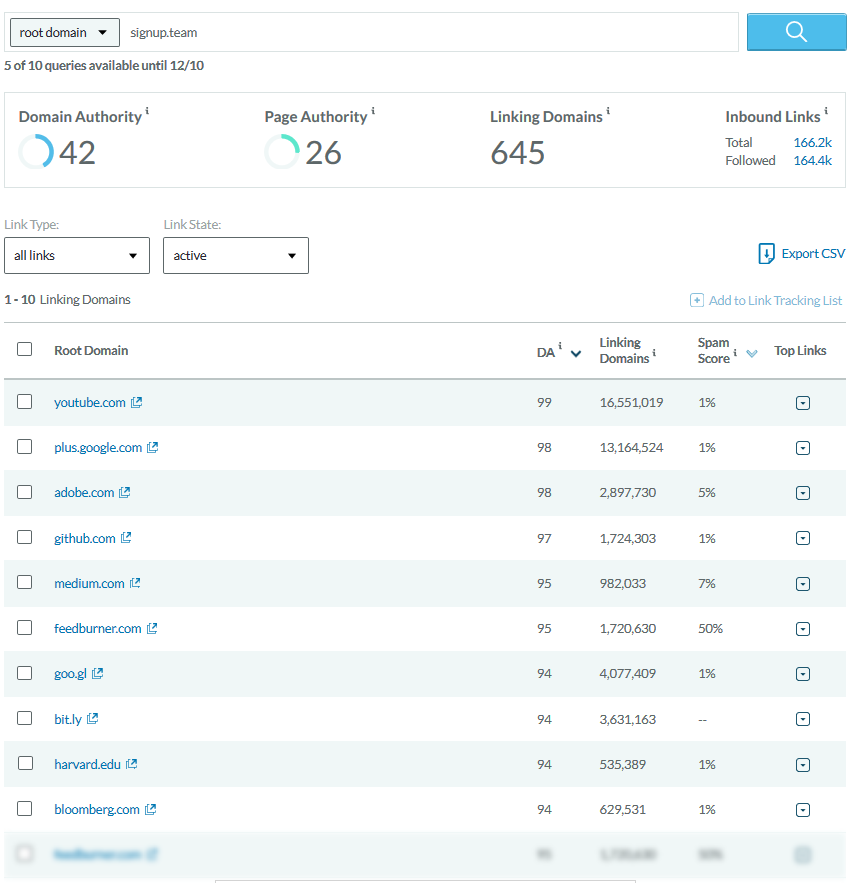The image size is (856, 883).
Task: Open bit.ly external link icon
Action: [x=92, y=719]
